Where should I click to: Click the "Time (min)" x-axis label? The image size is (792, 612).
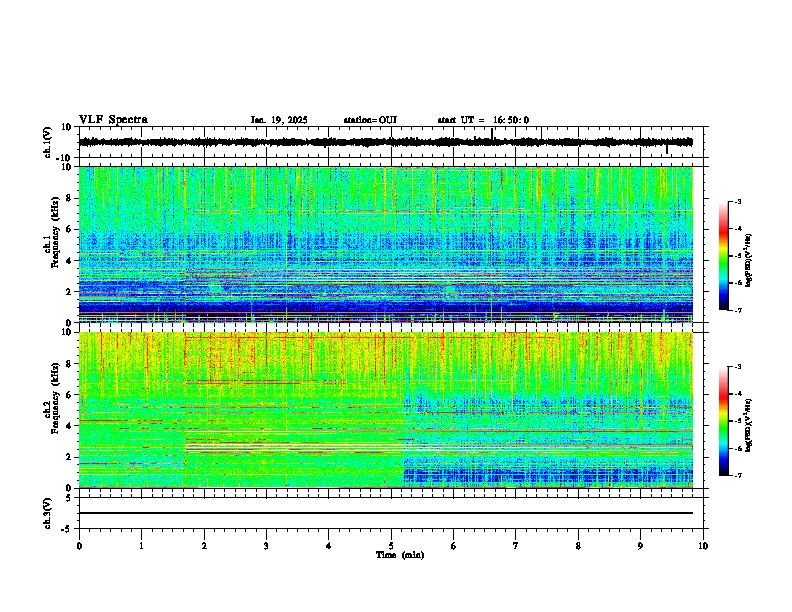point(400,555)
